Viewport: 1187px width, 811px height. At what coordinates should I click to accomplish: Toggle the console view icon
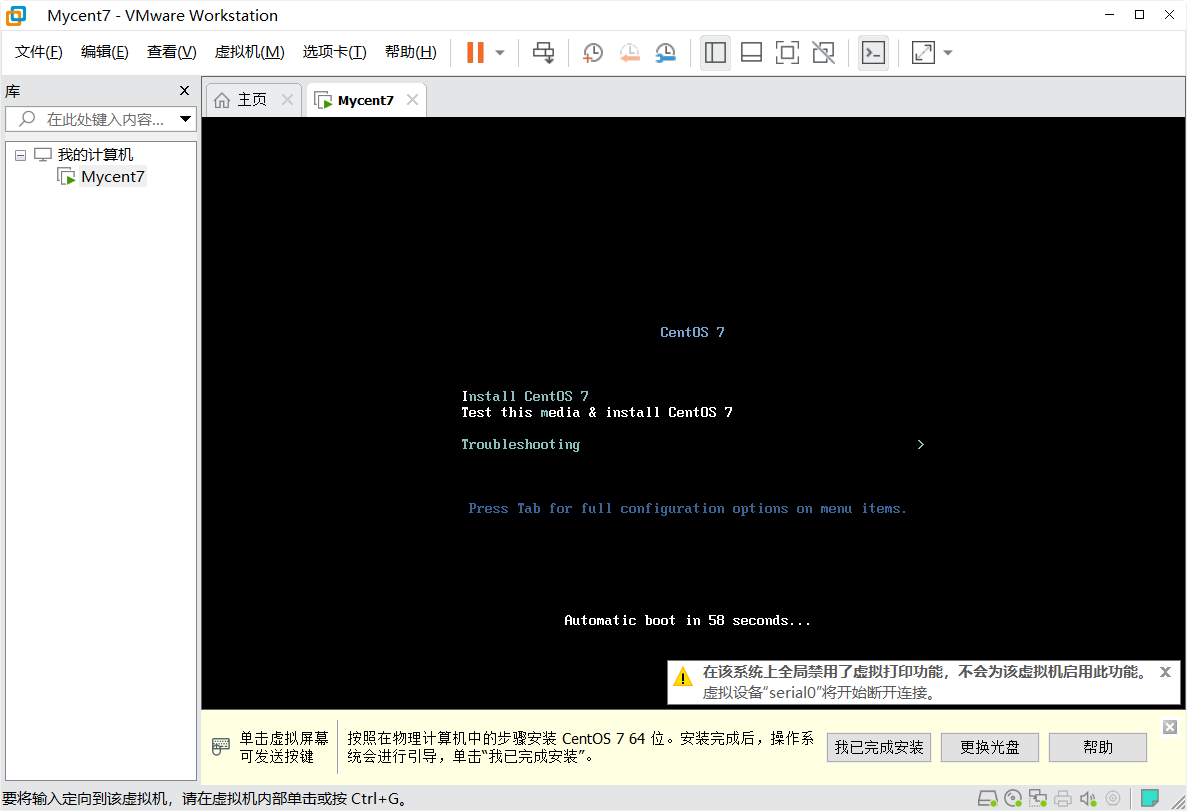tap(874, 52)
